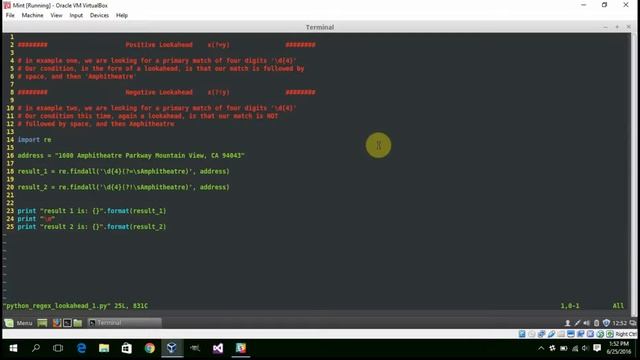The height and width of the screenshot is (360, 640).
Task: Click the Terminal window title bar
Action: coord(320,27)
